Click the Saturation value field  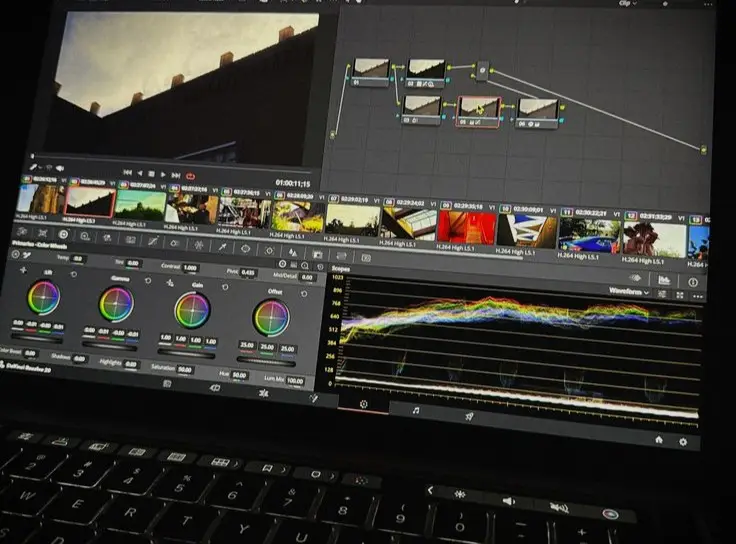(x=185, y=369)
